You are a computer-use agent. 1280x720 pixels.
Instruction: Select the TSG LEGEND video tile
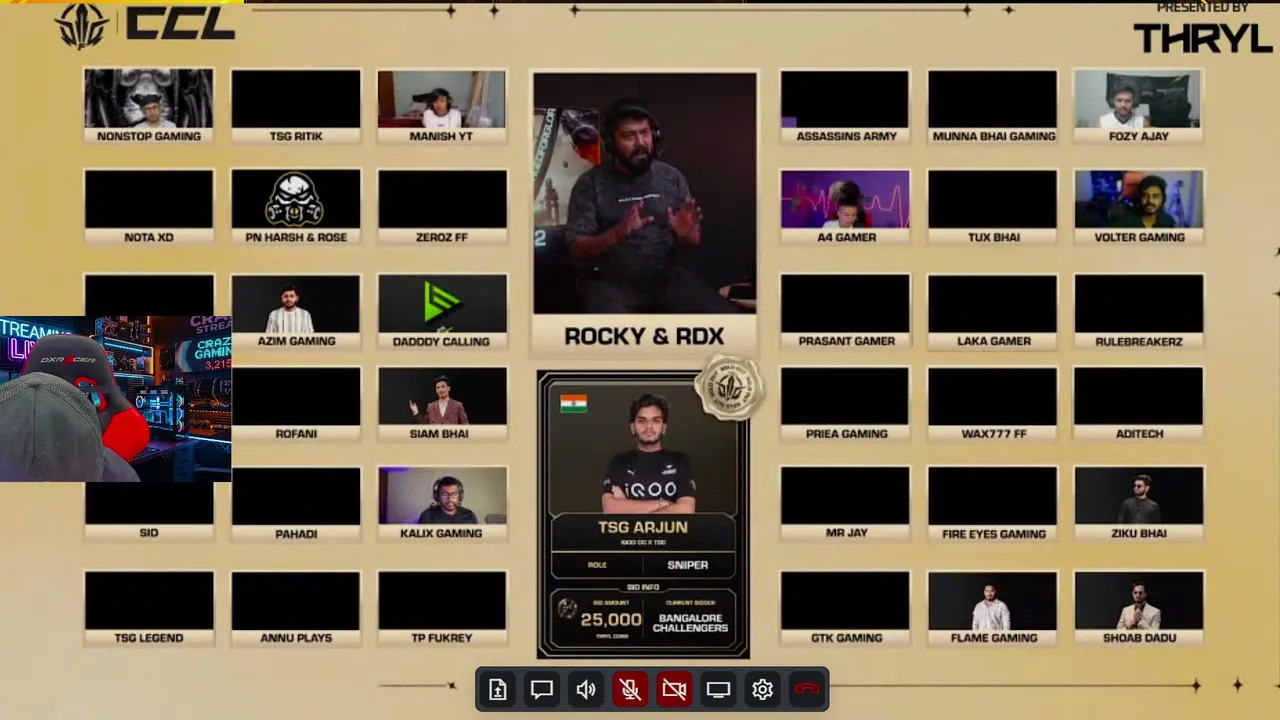pyautogui.click(x=149, y=608)
